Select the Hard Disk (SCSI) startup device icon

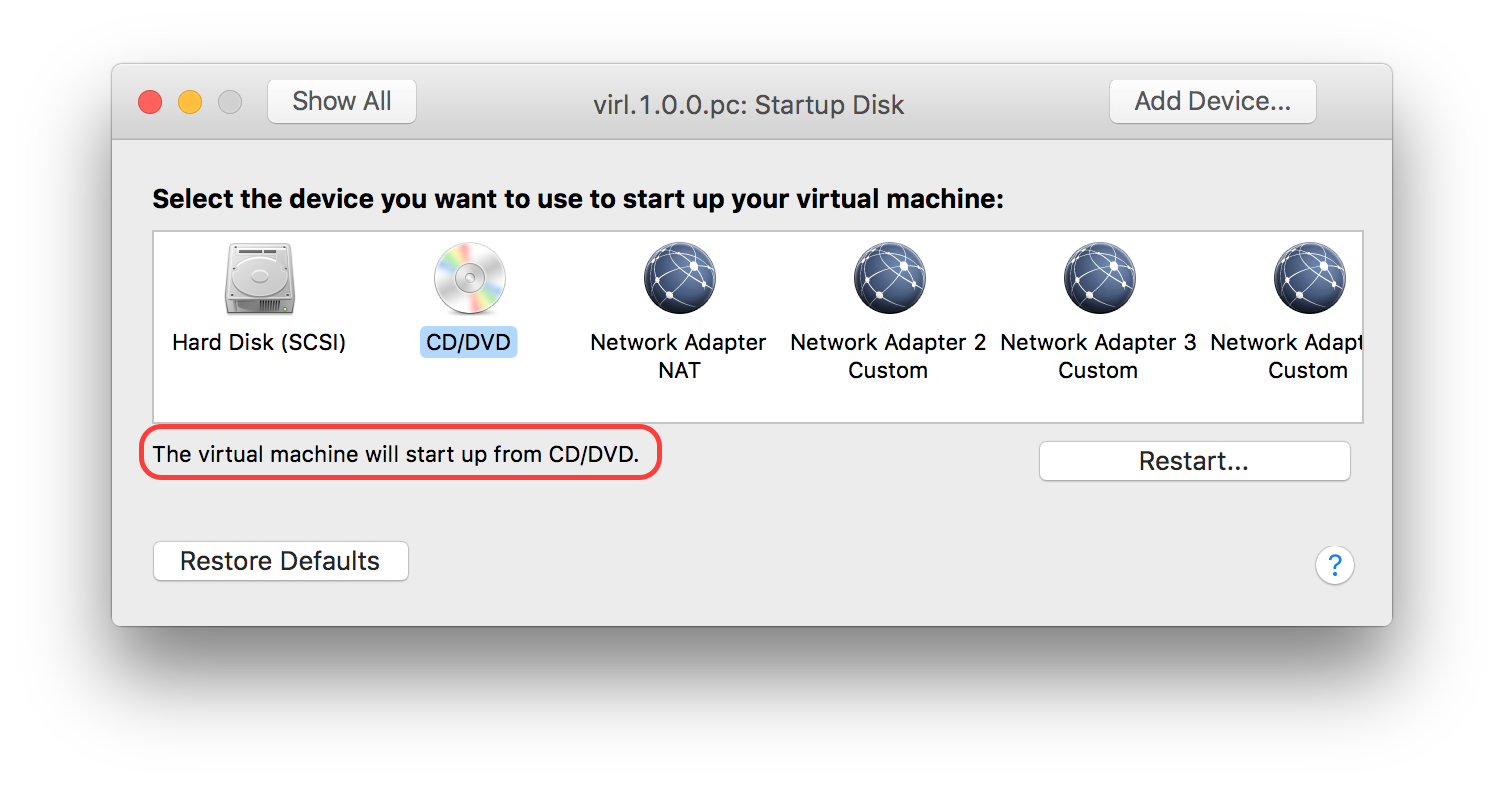coord(258,278)
